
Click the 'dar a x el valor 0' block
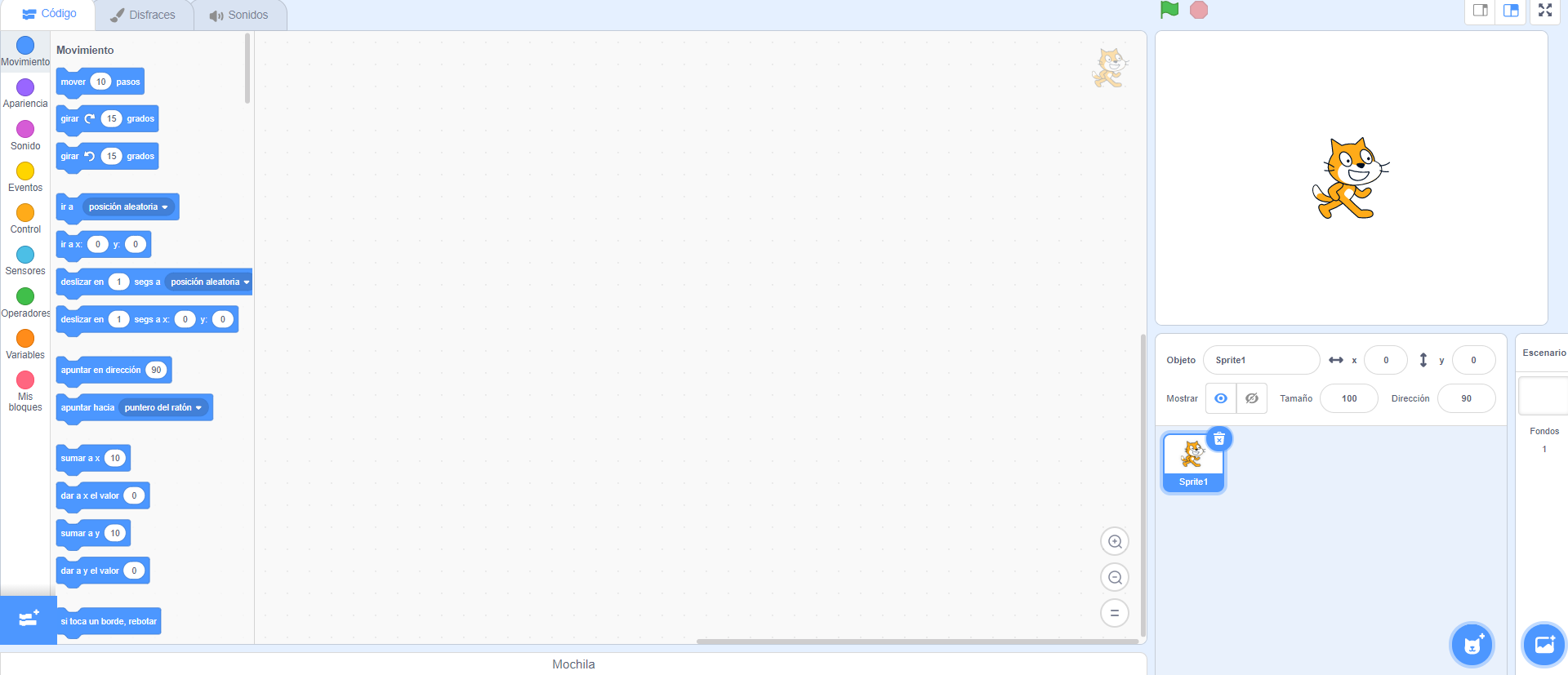[103, 496]
